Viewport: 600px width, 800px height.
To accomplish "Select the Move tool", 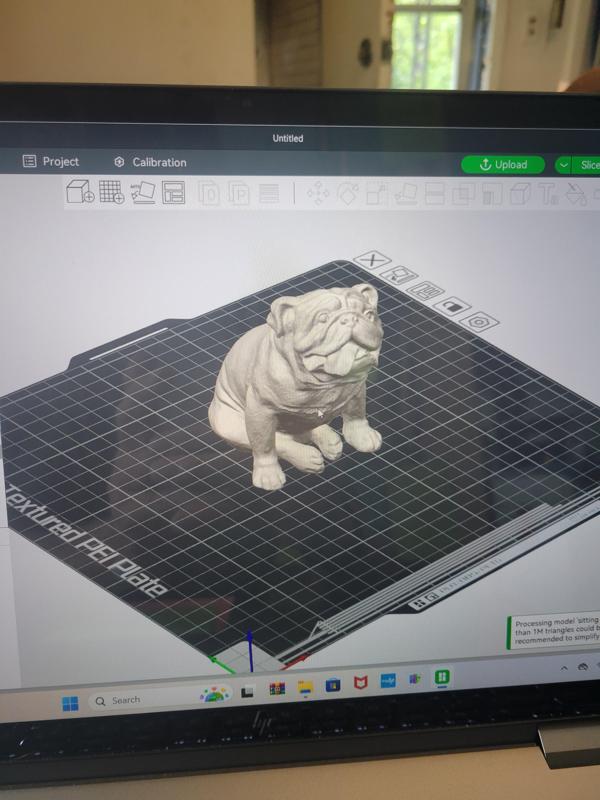I will [x=318, y=194].
